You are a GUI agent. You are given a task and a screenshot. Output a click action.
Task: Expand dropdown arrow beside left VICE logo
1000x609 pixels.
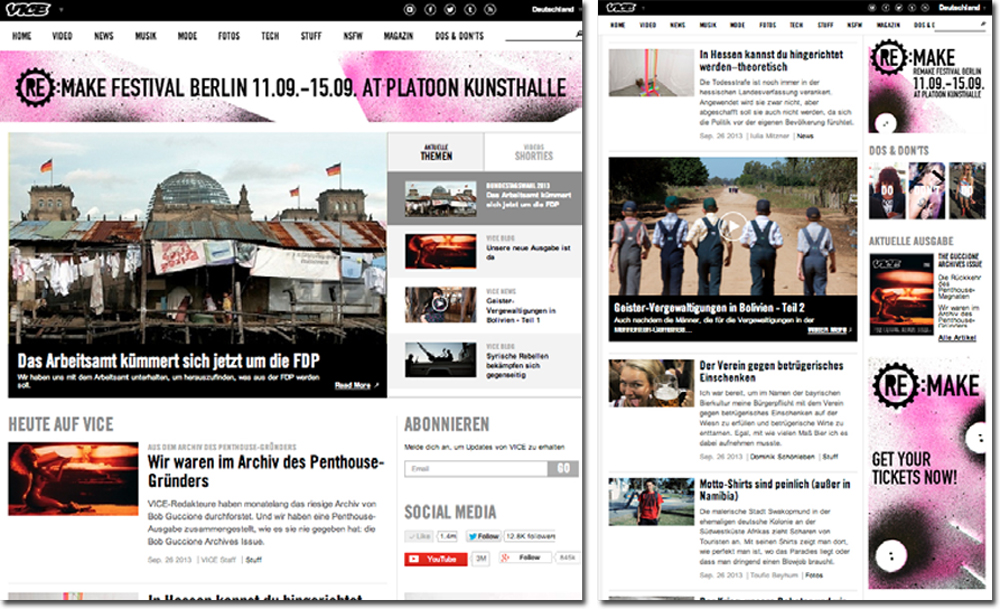point(61,10)
